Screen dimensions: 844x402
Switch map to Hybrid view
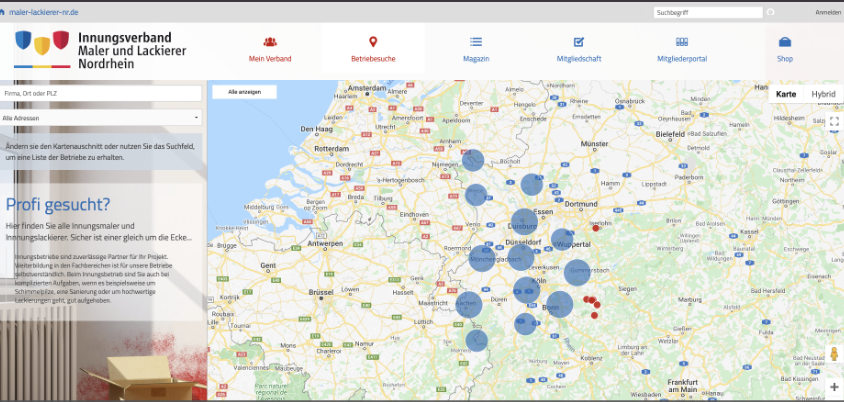824,94
